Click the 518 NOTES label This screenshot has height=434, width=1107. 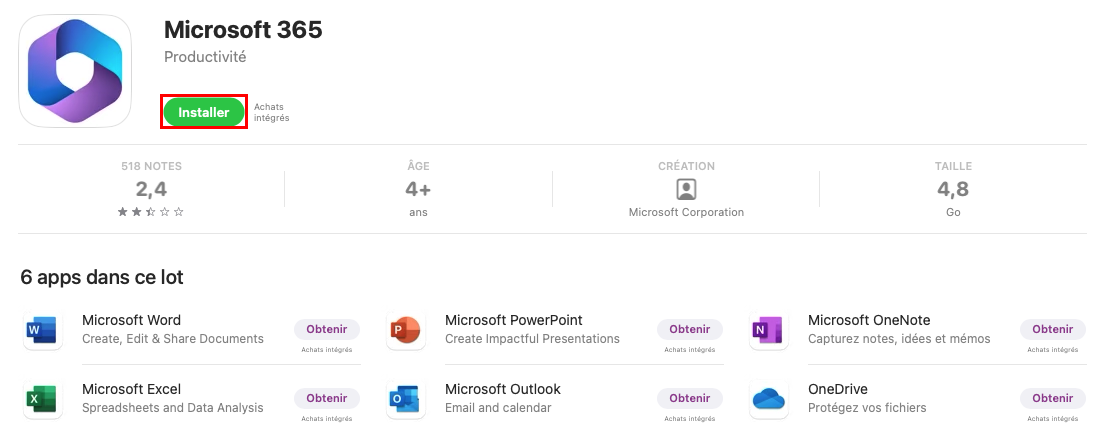151,167
